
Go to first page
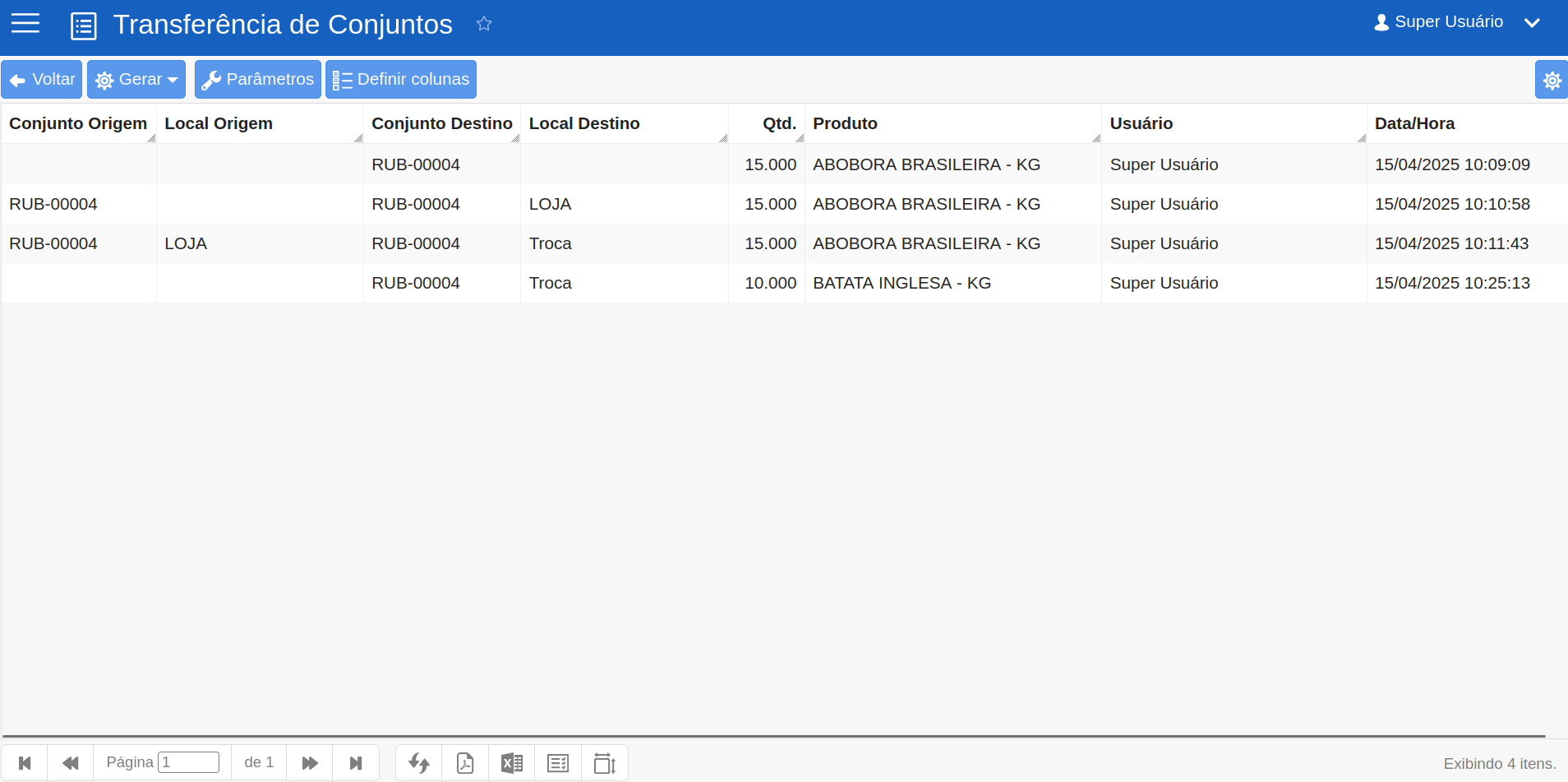coord(25,763)
